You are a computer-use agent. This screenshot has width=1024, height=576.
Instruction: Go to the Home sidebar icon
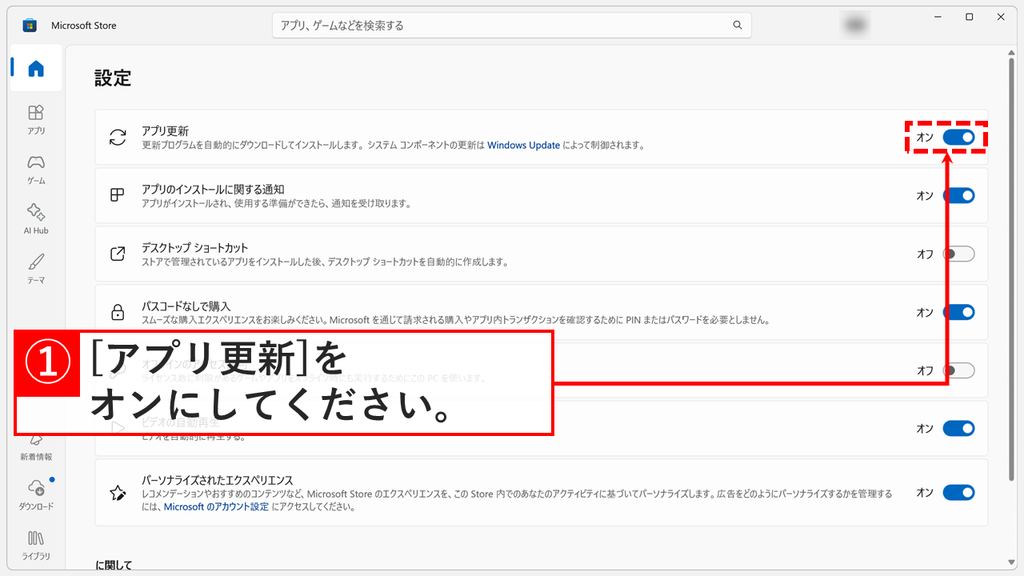(36, 68)
